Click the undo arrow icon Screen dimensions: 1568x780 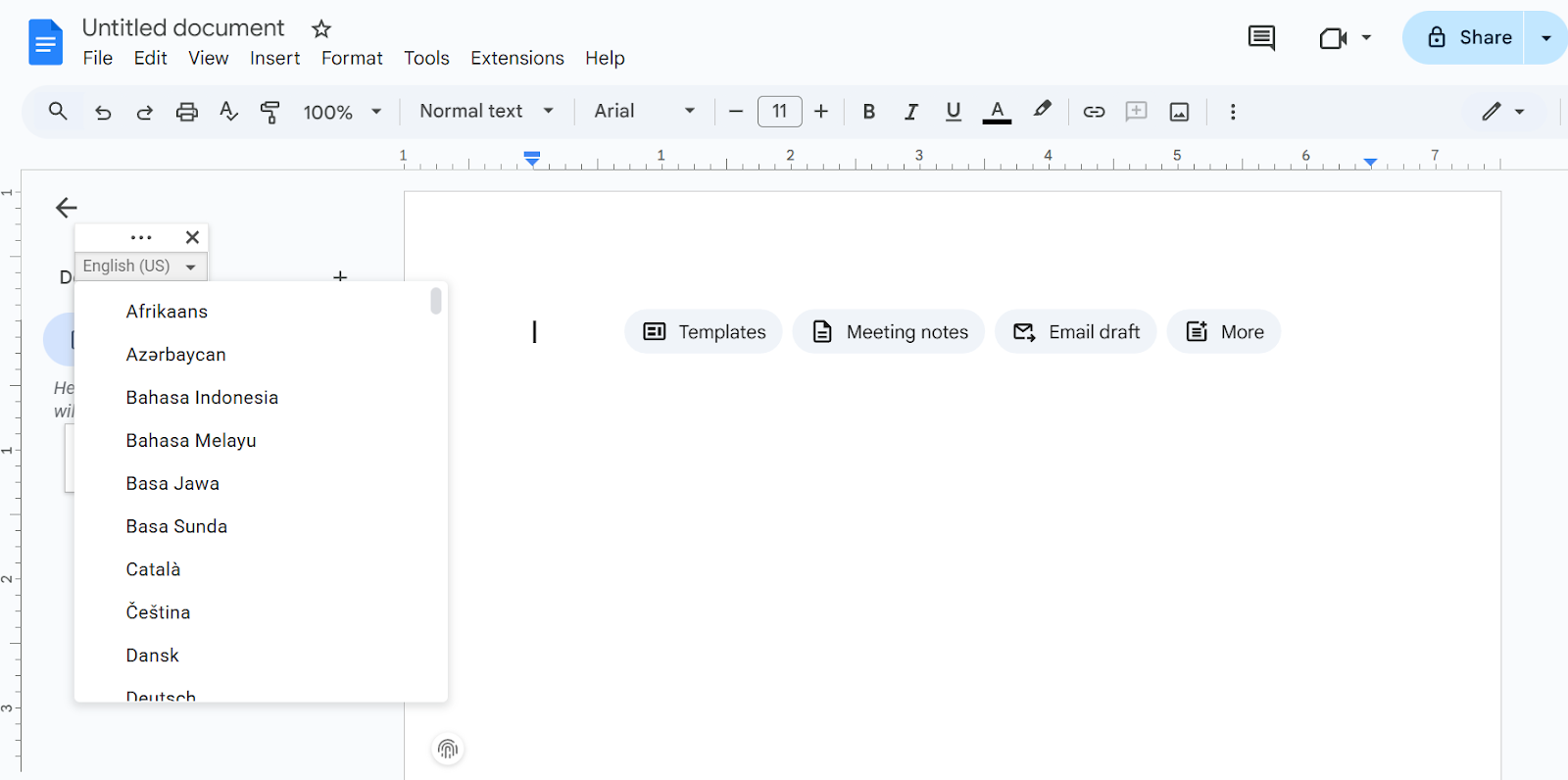103,112
